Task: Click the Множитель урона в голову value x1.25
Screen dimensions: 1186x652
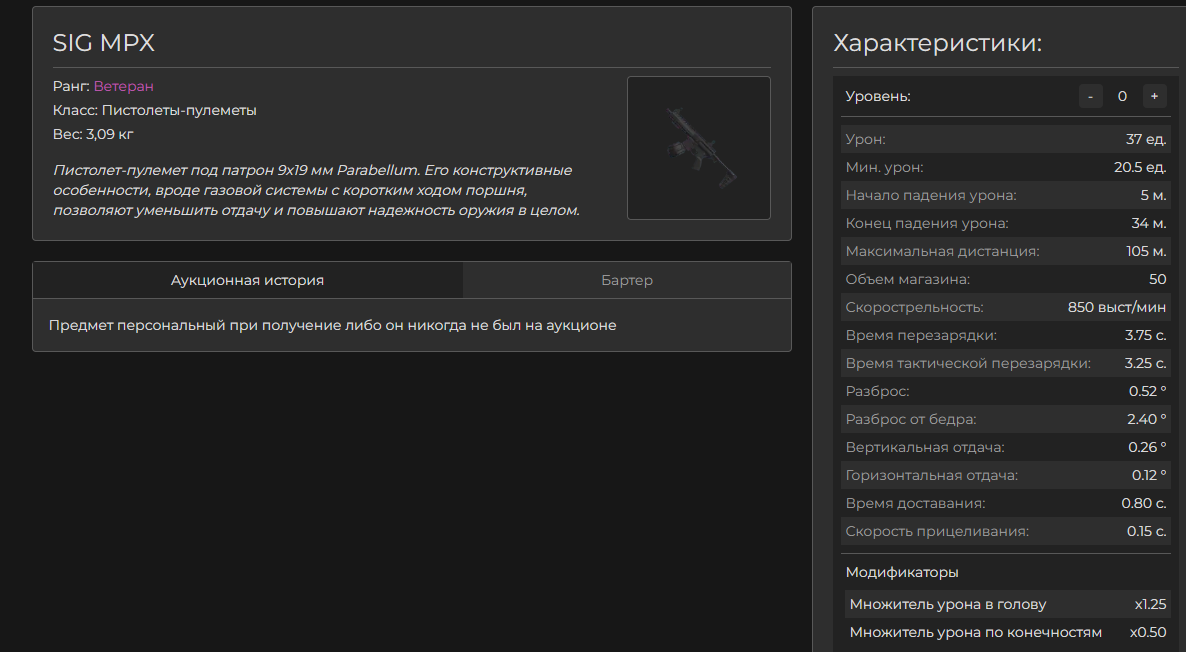Action: (x=1150, y=604)
